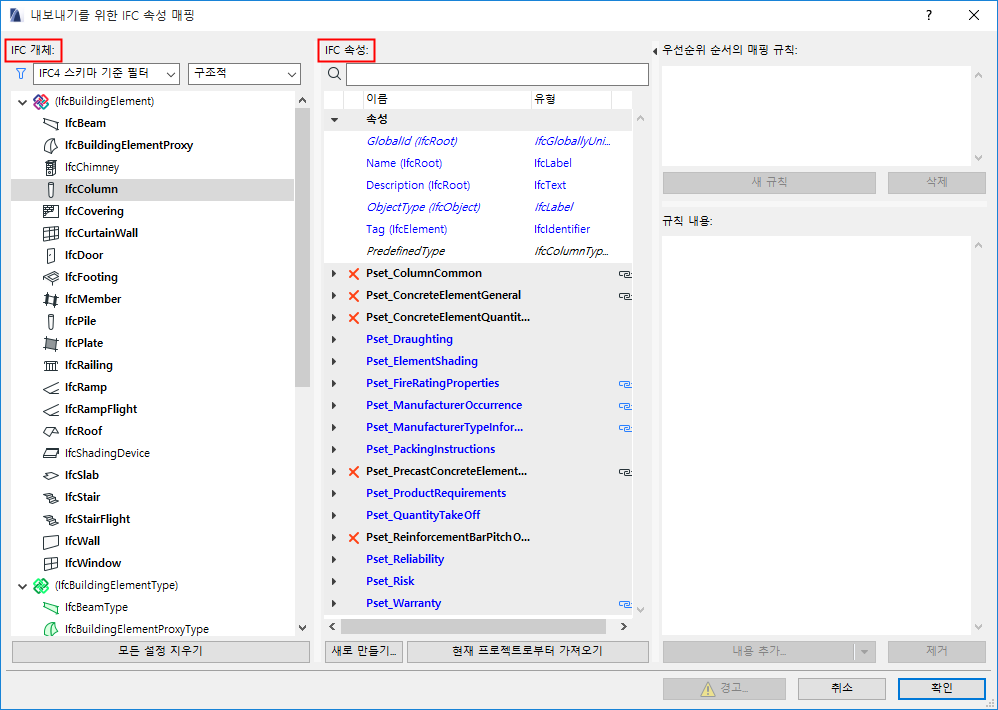998x710 pixels.
Task: Click the IfcRailing icon
Action: tap(50, 365)
